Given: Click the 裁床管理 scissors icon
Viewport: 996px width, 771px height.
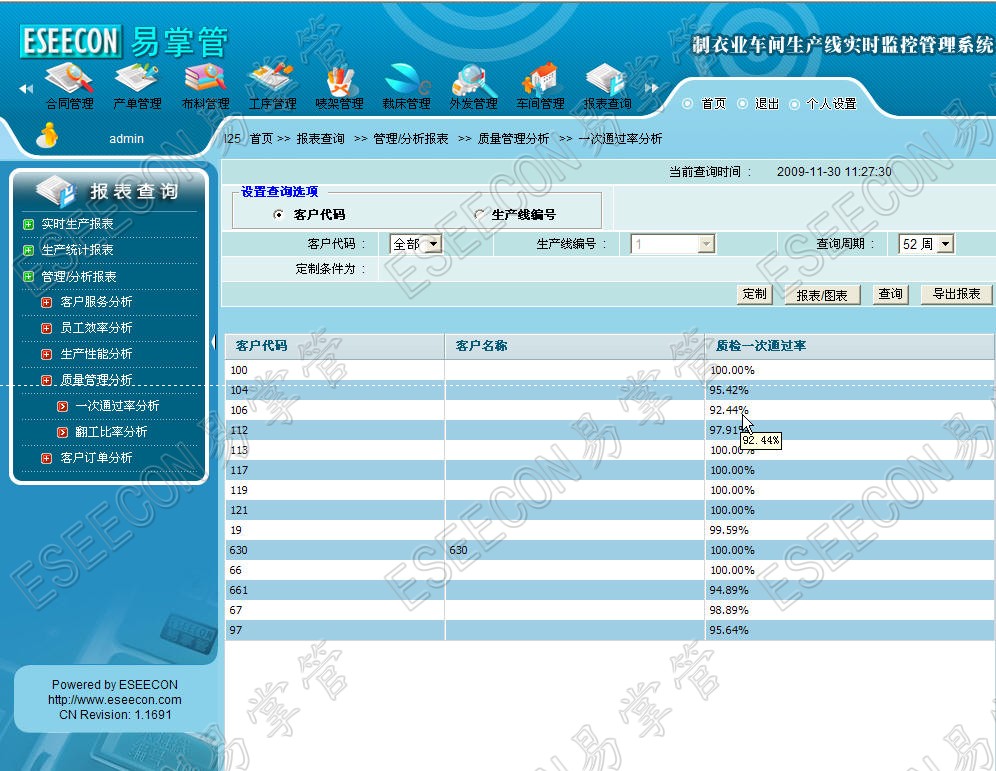Looking at the screenshot, I should [x=406, y=80].
